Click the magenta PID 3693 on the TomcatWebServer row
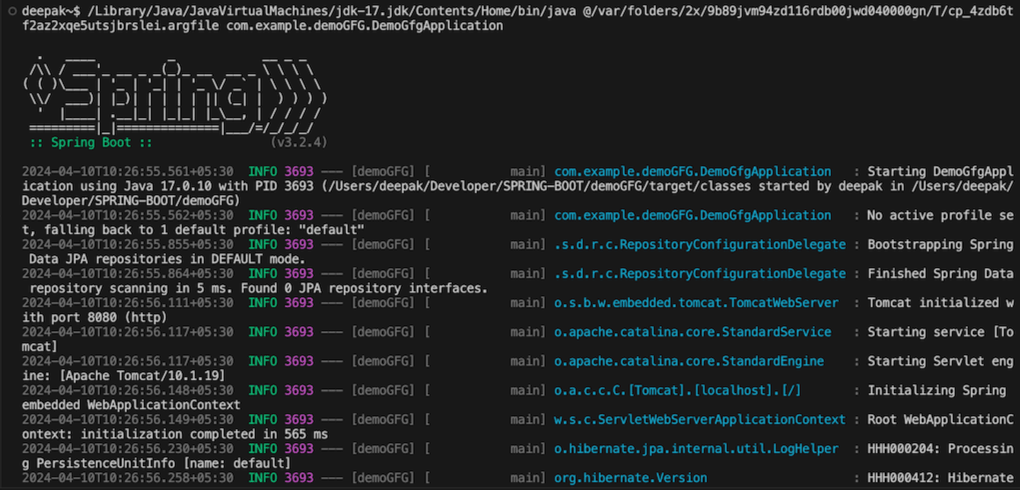The width and height of the screenshot is (1020, 490). 299,303
